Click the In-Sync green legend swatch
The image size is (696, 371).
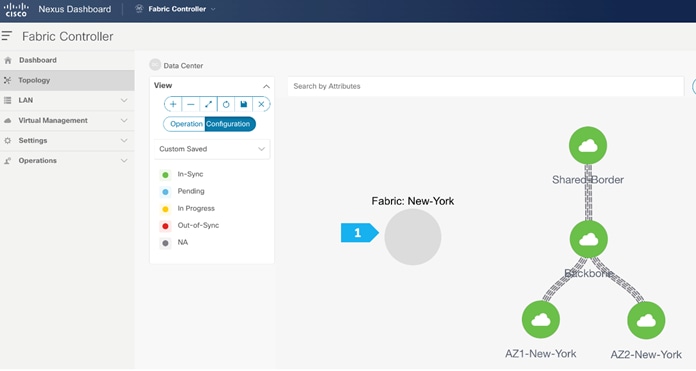click(165, 175)
